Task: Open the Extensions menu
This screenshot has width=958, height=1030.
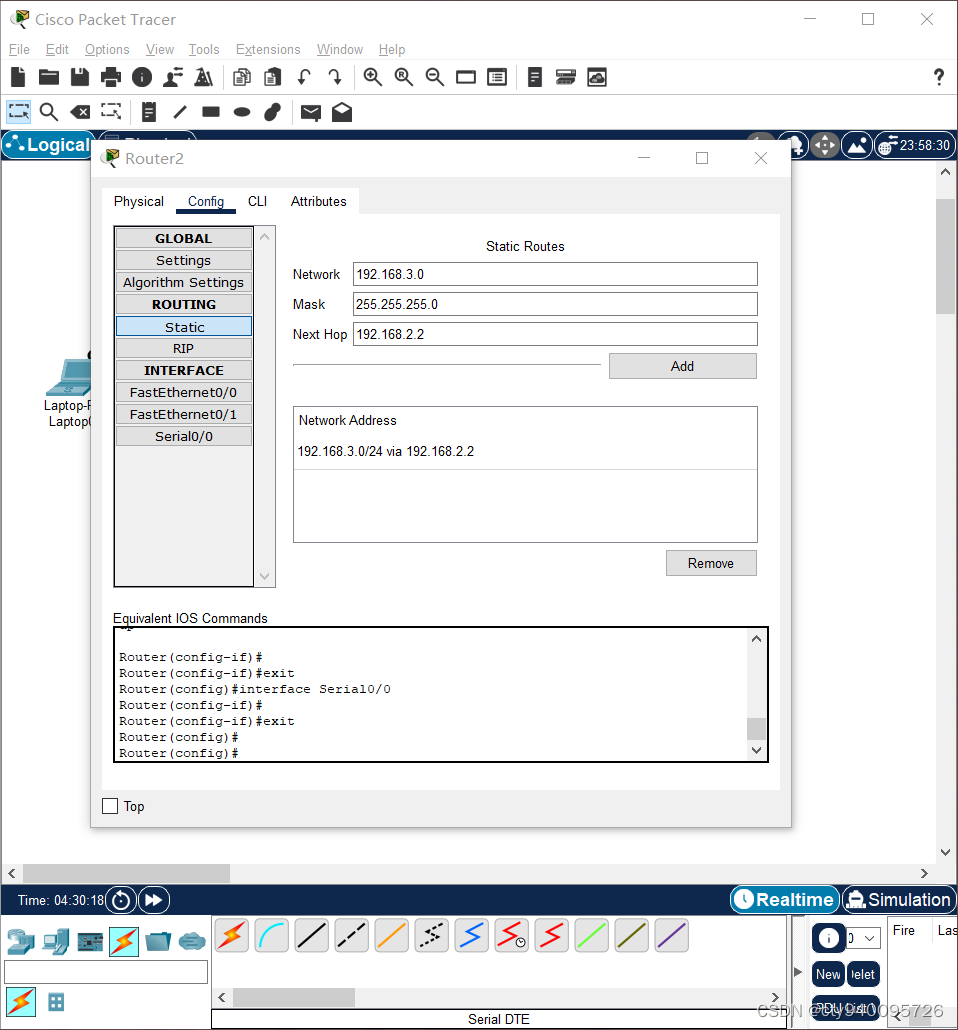Action: pos(268,50)
